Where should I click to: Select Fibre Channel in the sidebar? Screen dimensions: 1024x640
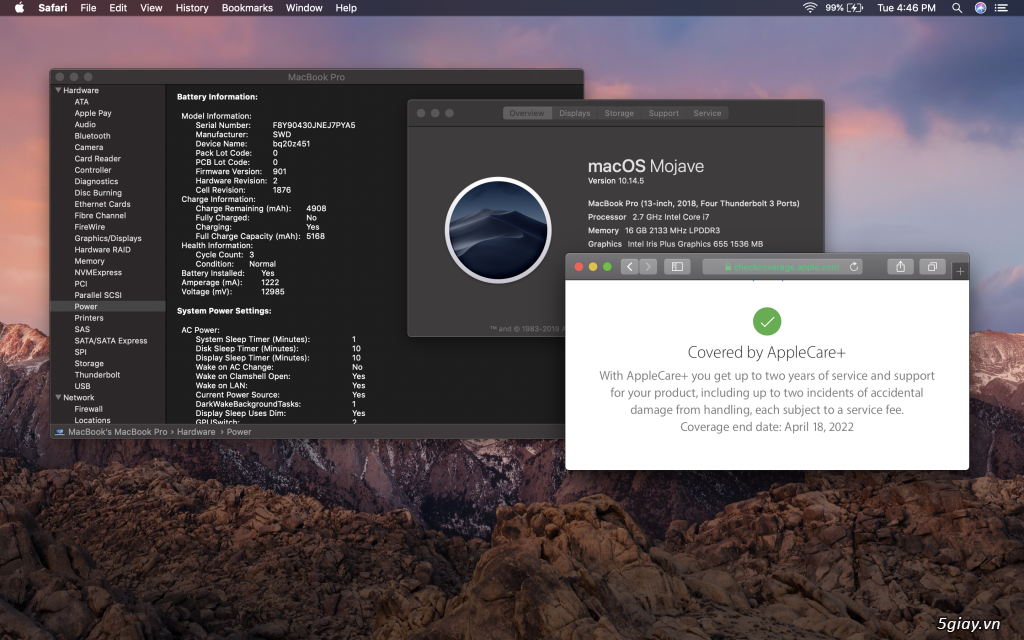point(100,216)
